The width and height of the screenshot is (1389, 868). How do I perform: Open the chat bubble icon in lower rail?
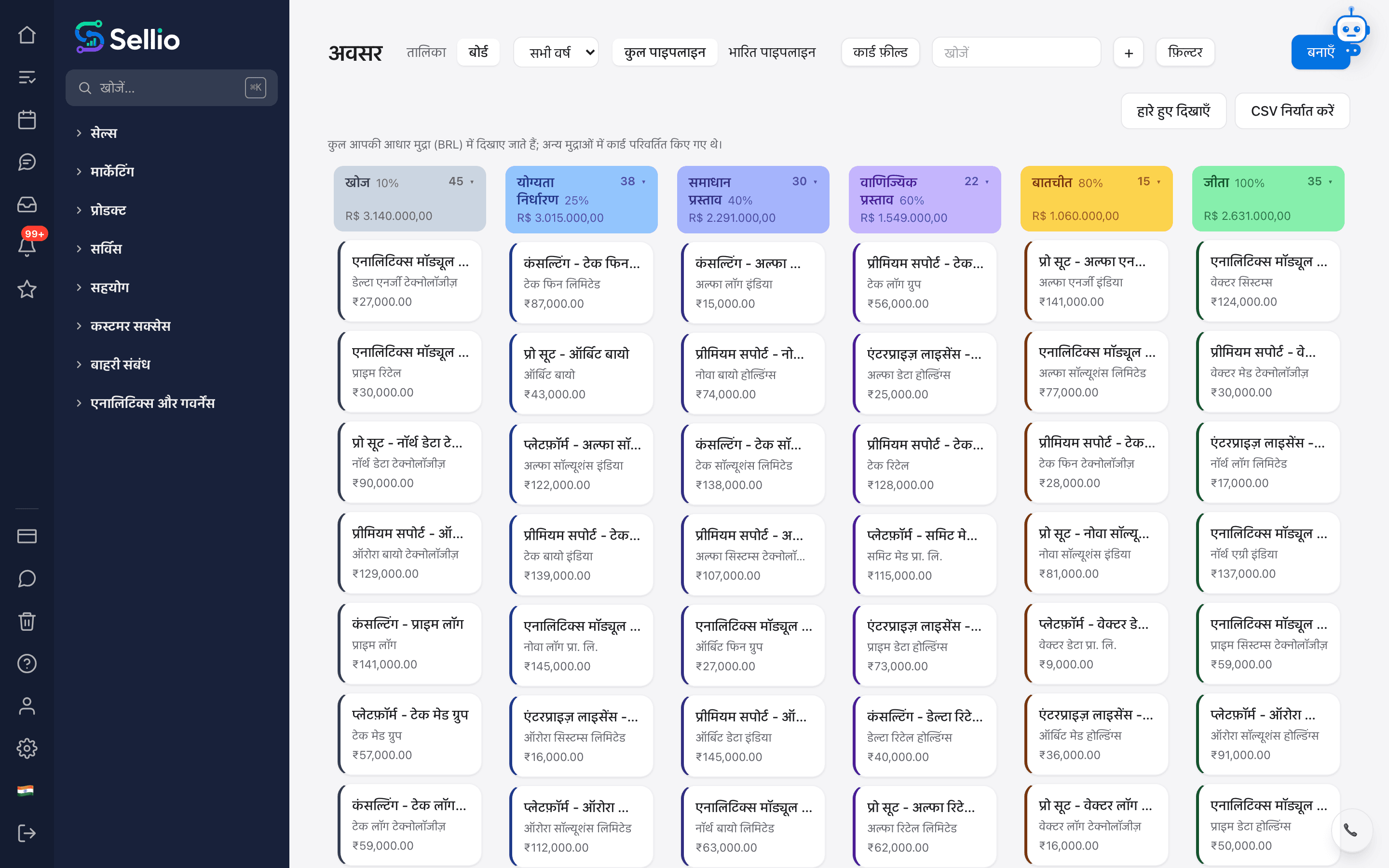pyautogui.click(x=27, y=579)
